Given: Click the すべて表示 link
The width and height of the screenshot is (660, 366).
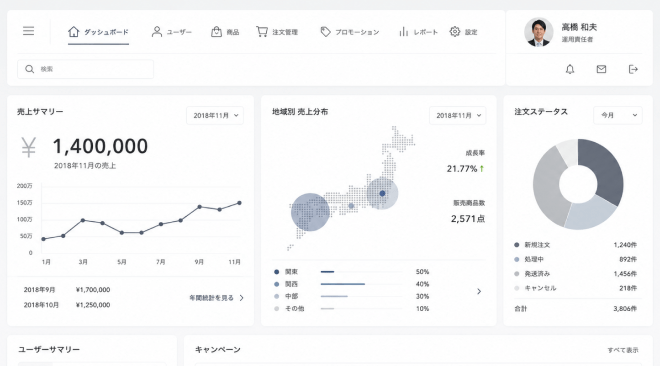Looking at the screenshot, I should [623, 350].
